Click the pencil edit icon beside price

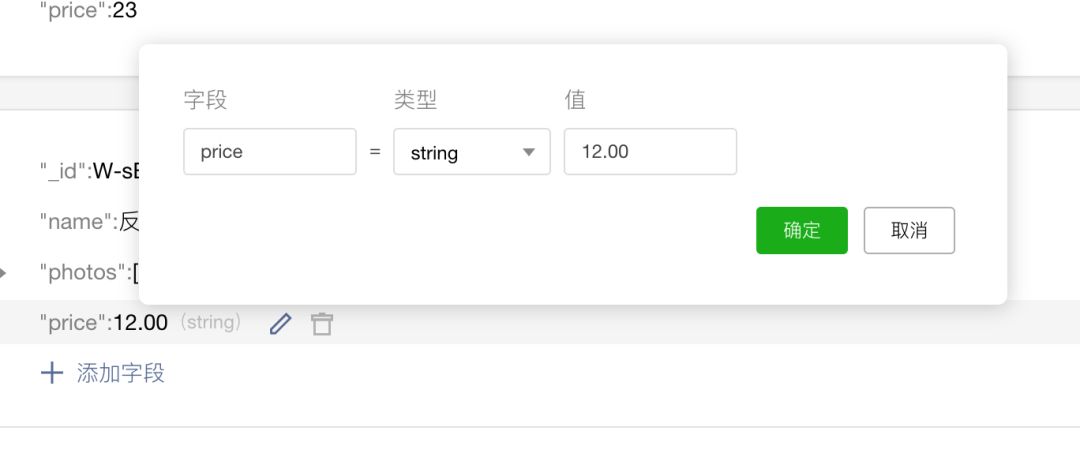(x=280, y=323)
